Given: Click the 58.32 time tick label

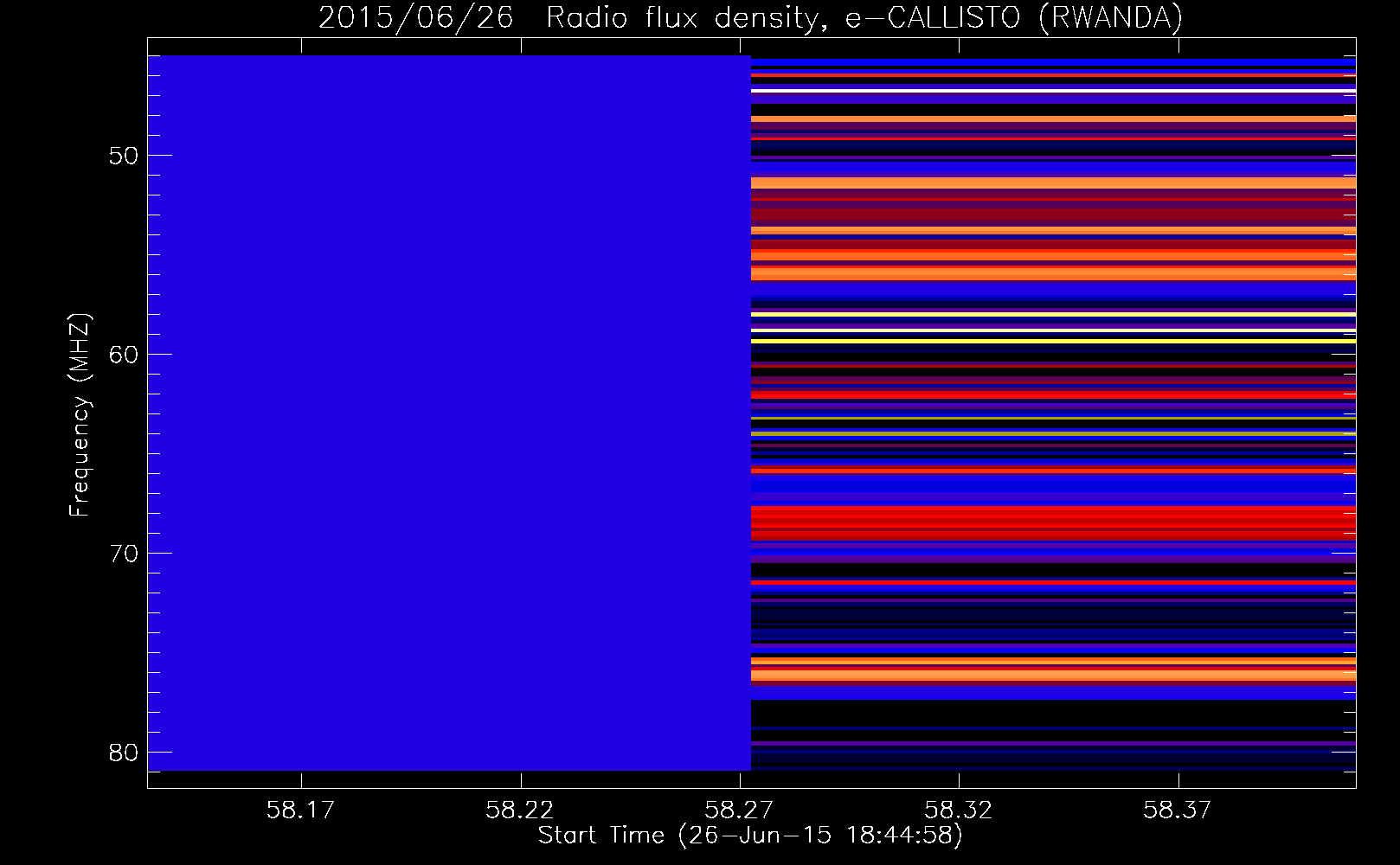Looking at the screenshot, I should 958,810.
